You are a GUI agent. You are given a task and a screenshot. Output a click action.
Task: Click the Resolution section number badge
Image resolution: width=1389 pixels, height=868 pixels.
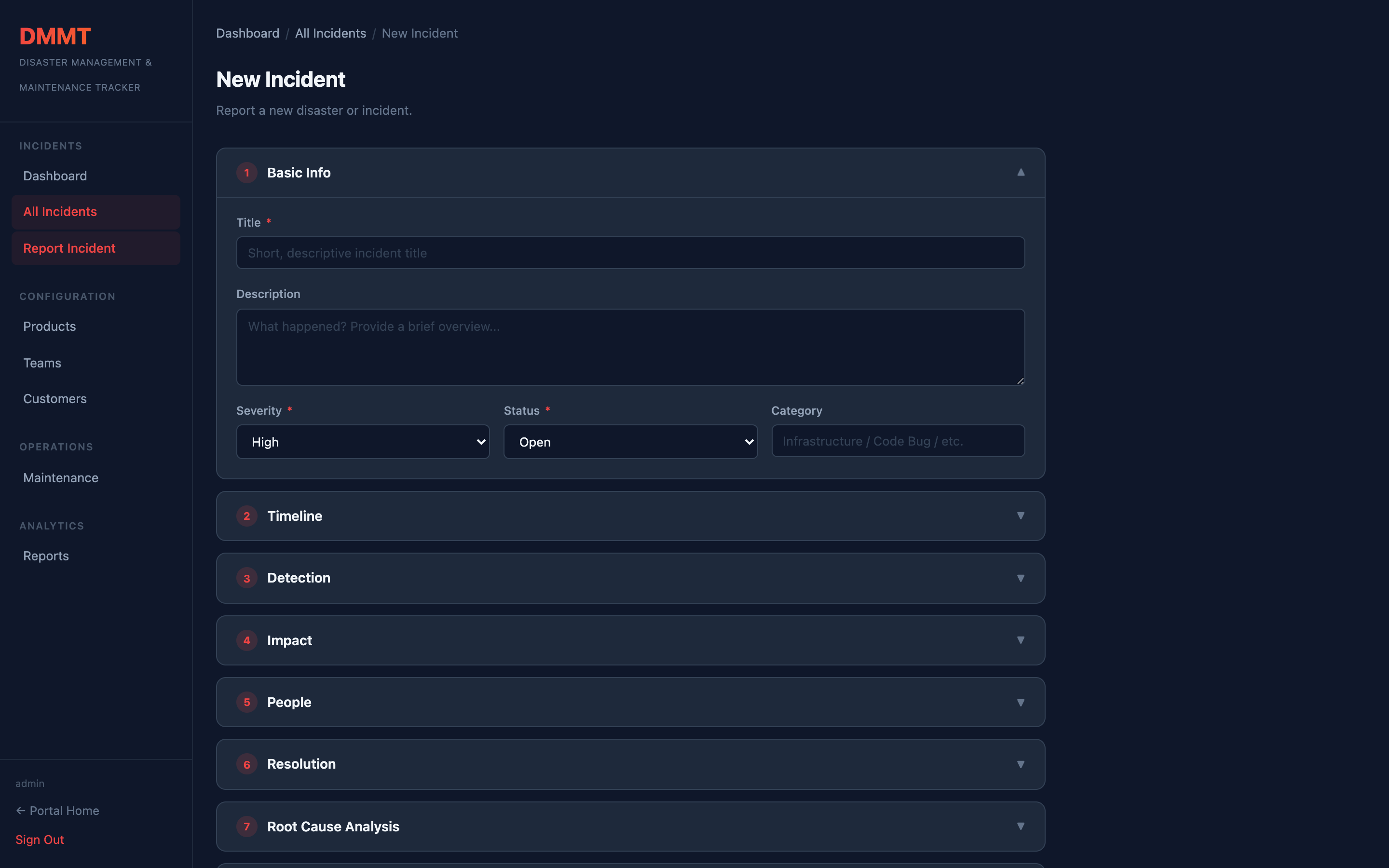[247, 764]
